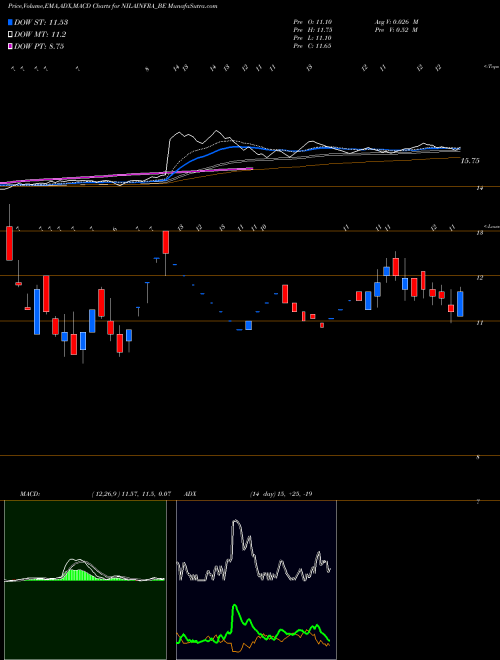Click the 'MACD:' indicator title
Screen dimensions: 500x660
[x=29, y=494]
